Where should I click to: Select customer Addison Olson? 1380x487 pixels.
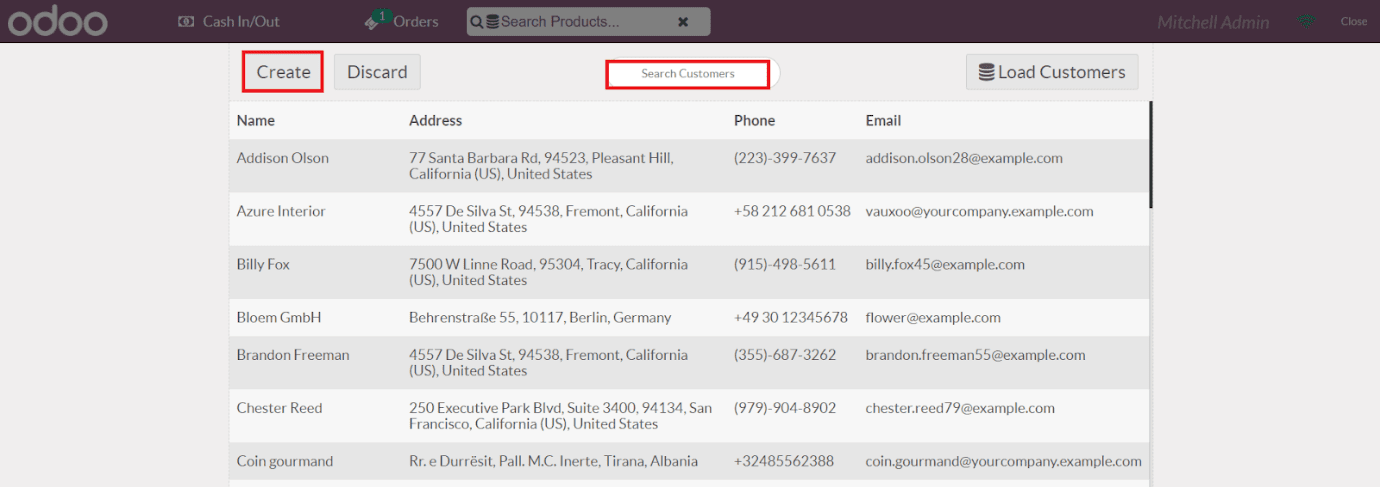[689, 166]
